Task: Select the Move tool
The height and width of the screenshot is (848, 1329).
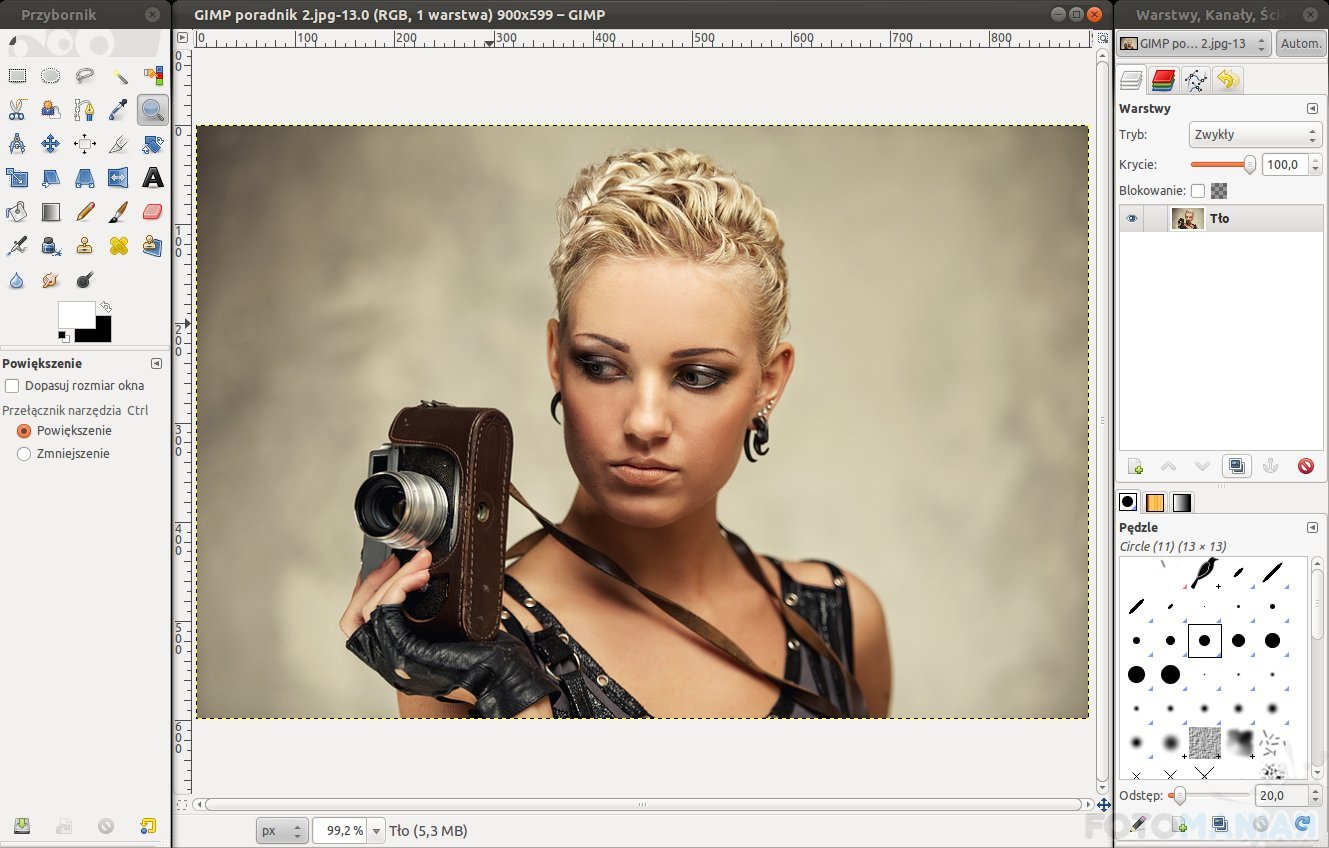Action: [x=50, y=144]
